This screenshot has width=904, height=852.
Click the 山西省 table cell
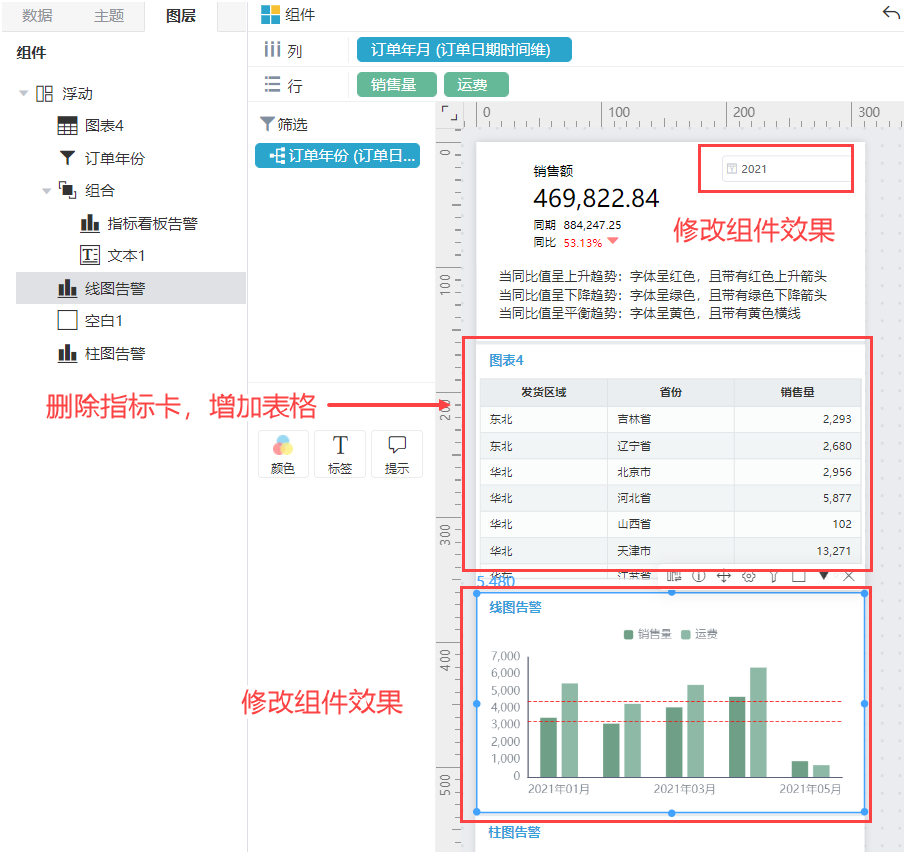pyautogui.click(x=671, y=524)
